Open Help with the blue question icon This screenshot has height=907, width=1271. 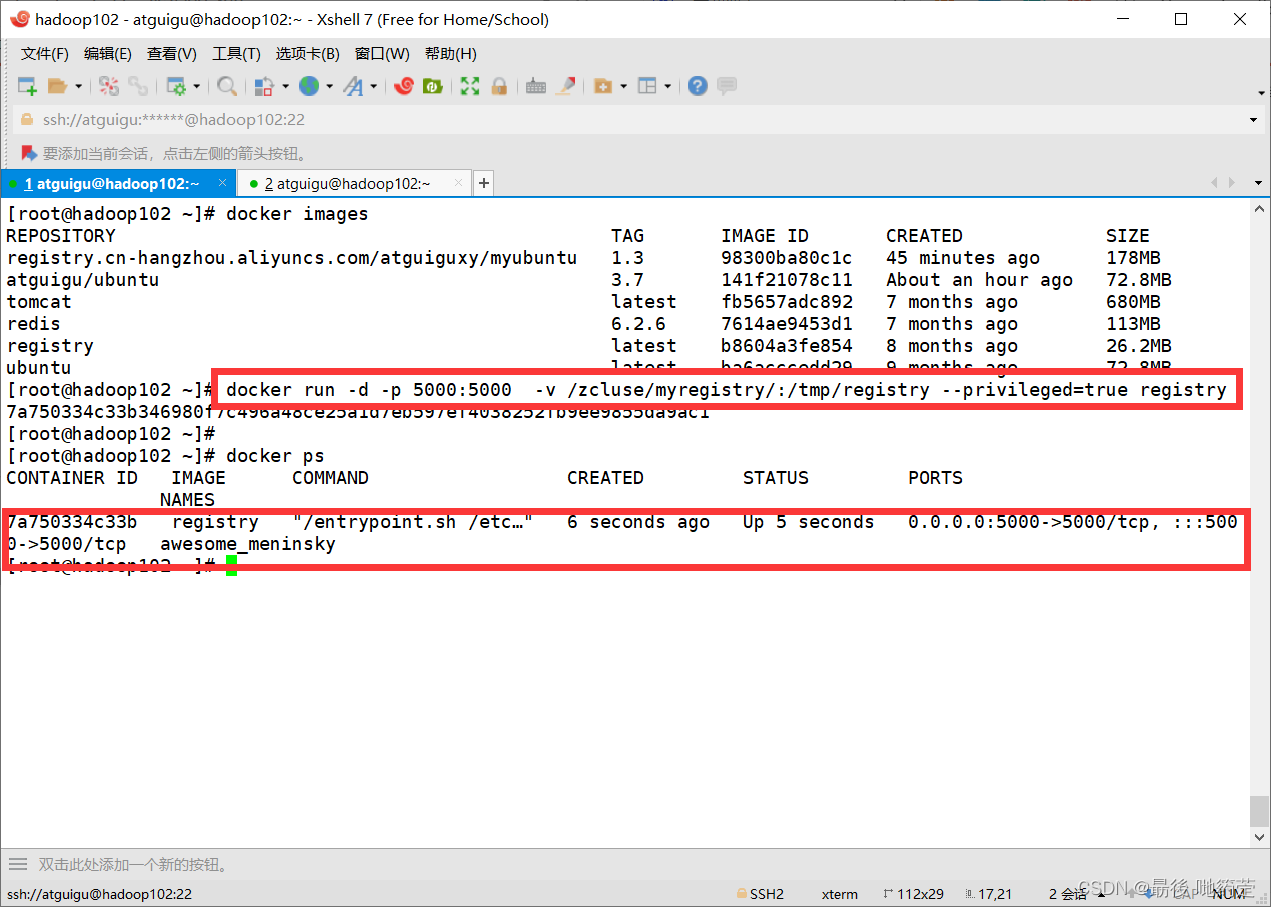pyautogui.click(x=698, y=86)
